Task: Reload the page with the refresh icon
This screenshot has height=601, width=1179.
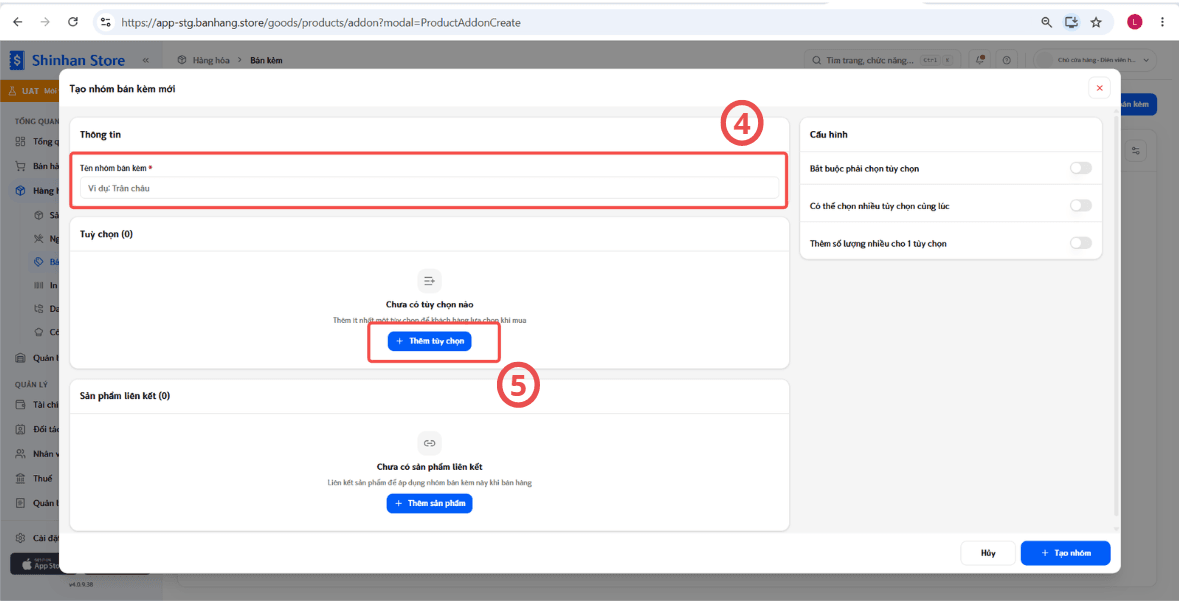Action: point(73,22)
